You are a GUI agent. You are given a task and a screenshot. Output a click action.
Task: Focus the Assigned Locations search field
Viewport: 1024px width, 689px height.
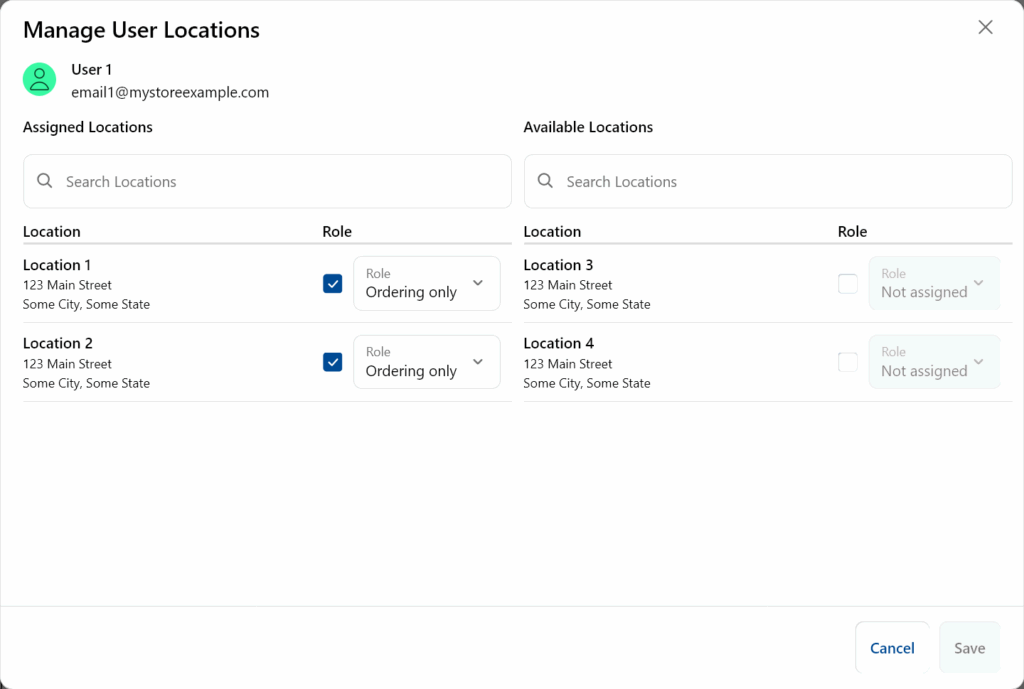click(x=280, y=181)
